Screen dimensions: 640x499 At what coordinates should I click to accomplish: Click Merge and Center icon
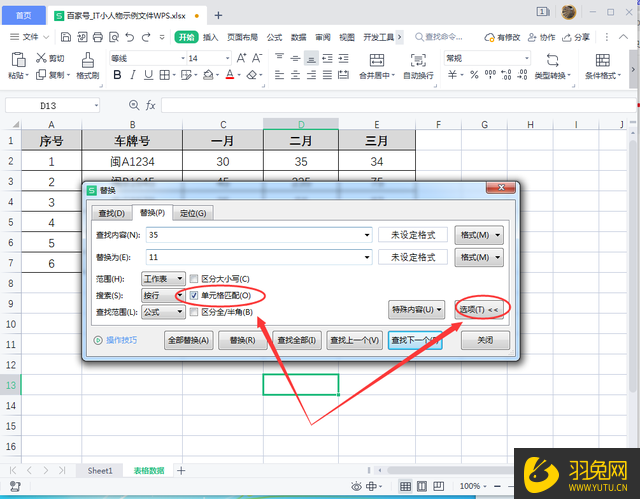click(377, 60)
